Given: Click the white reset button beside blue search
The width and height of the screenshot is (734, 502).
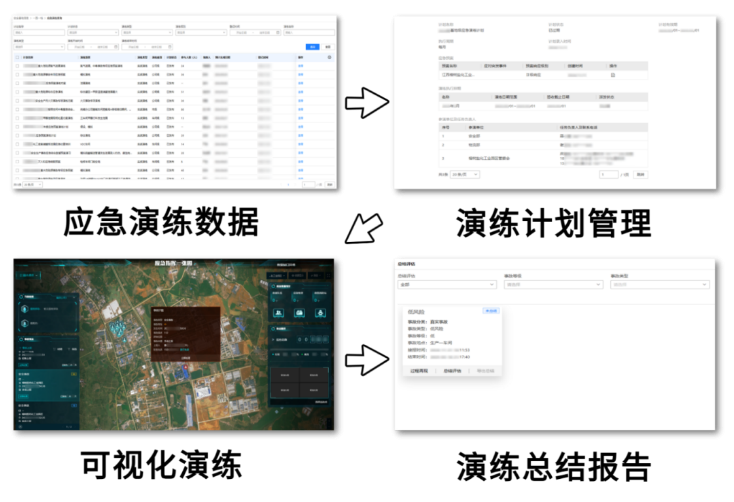Looking at the screenshot, I should point(328,47).
